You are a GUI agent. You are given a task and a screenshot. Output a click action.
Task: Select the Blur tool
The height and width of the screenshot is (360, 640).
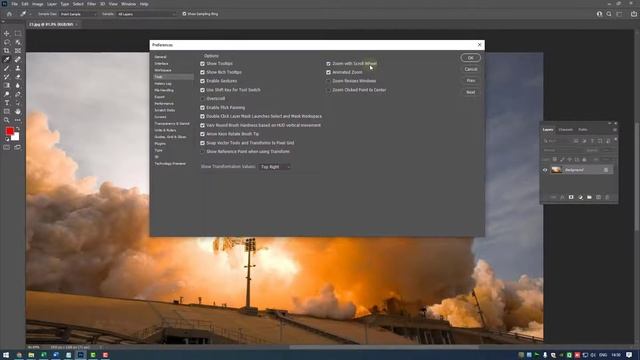(x=18, y=85)
